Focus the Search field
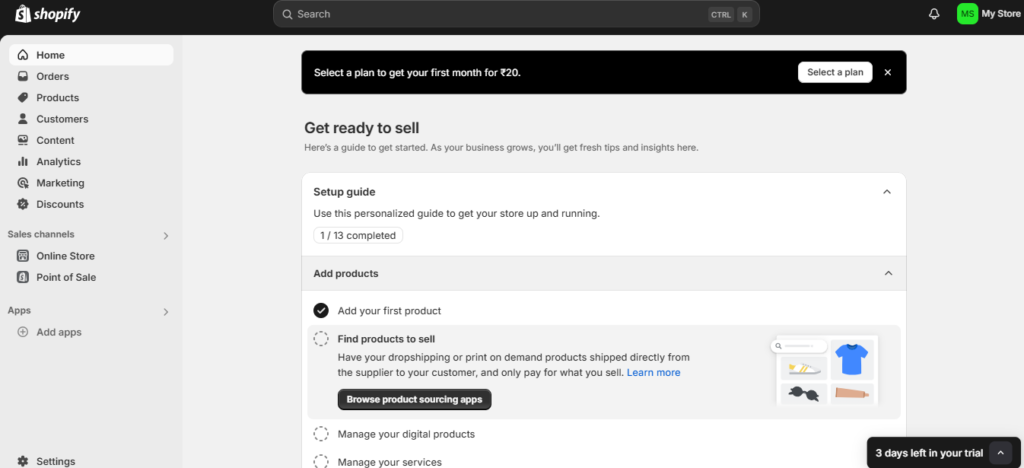1024x468 pixels. point(516,14)
